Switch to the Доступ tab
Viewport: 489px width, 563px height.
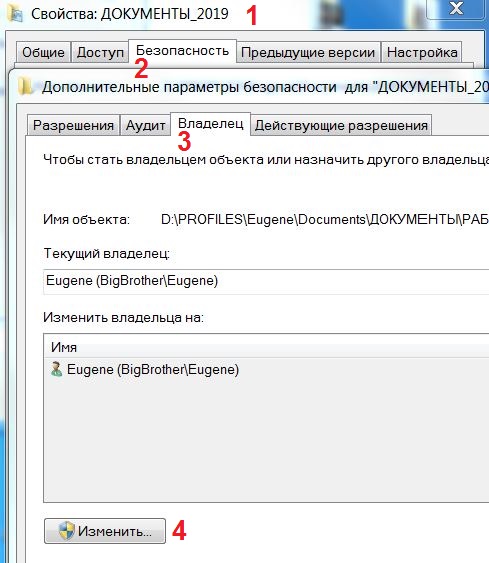100,52
